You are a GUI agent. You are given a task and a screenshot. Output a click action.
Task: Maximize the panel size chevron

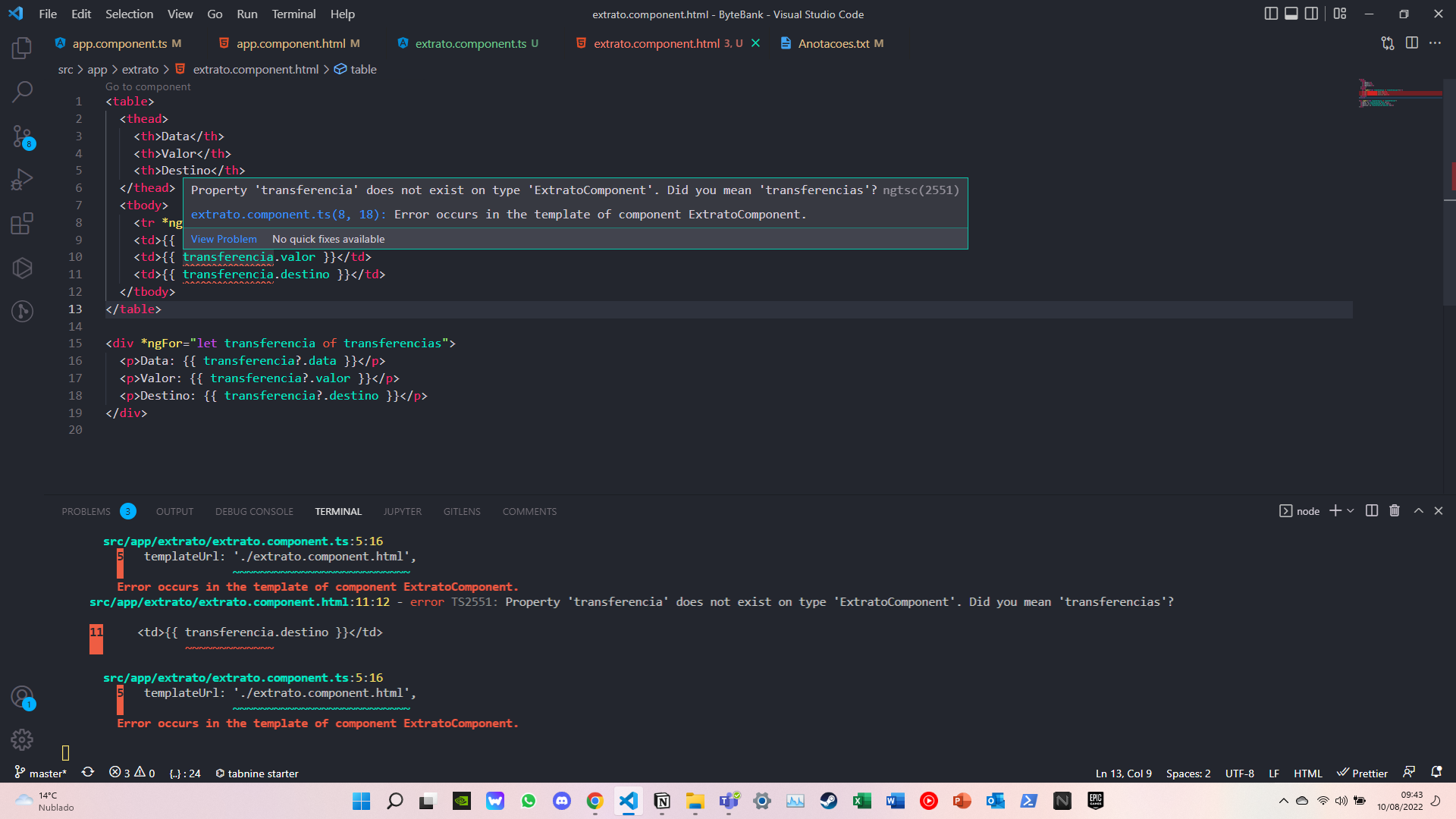point(1418,511)
